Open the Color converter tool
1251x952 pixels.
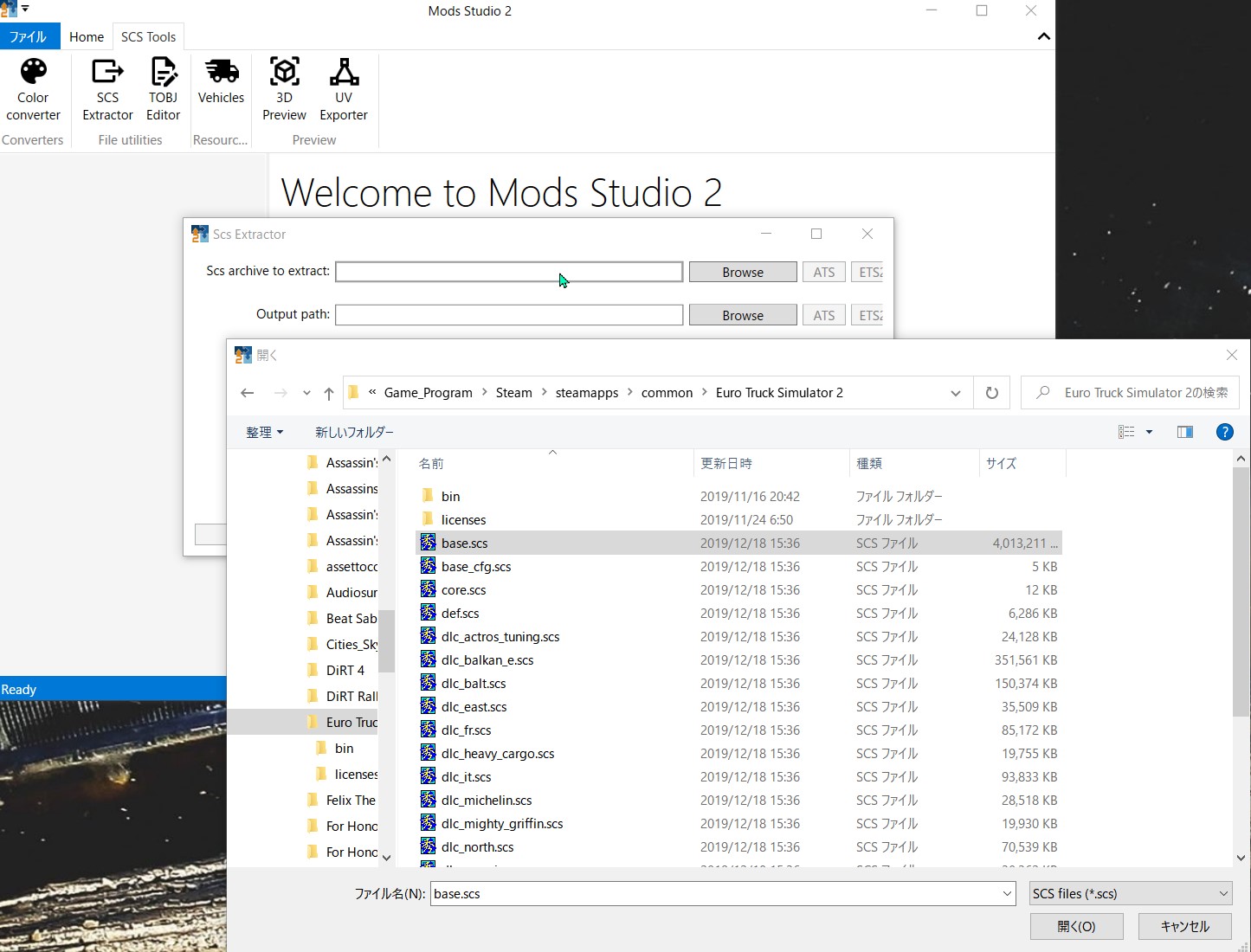click(33, 87)
